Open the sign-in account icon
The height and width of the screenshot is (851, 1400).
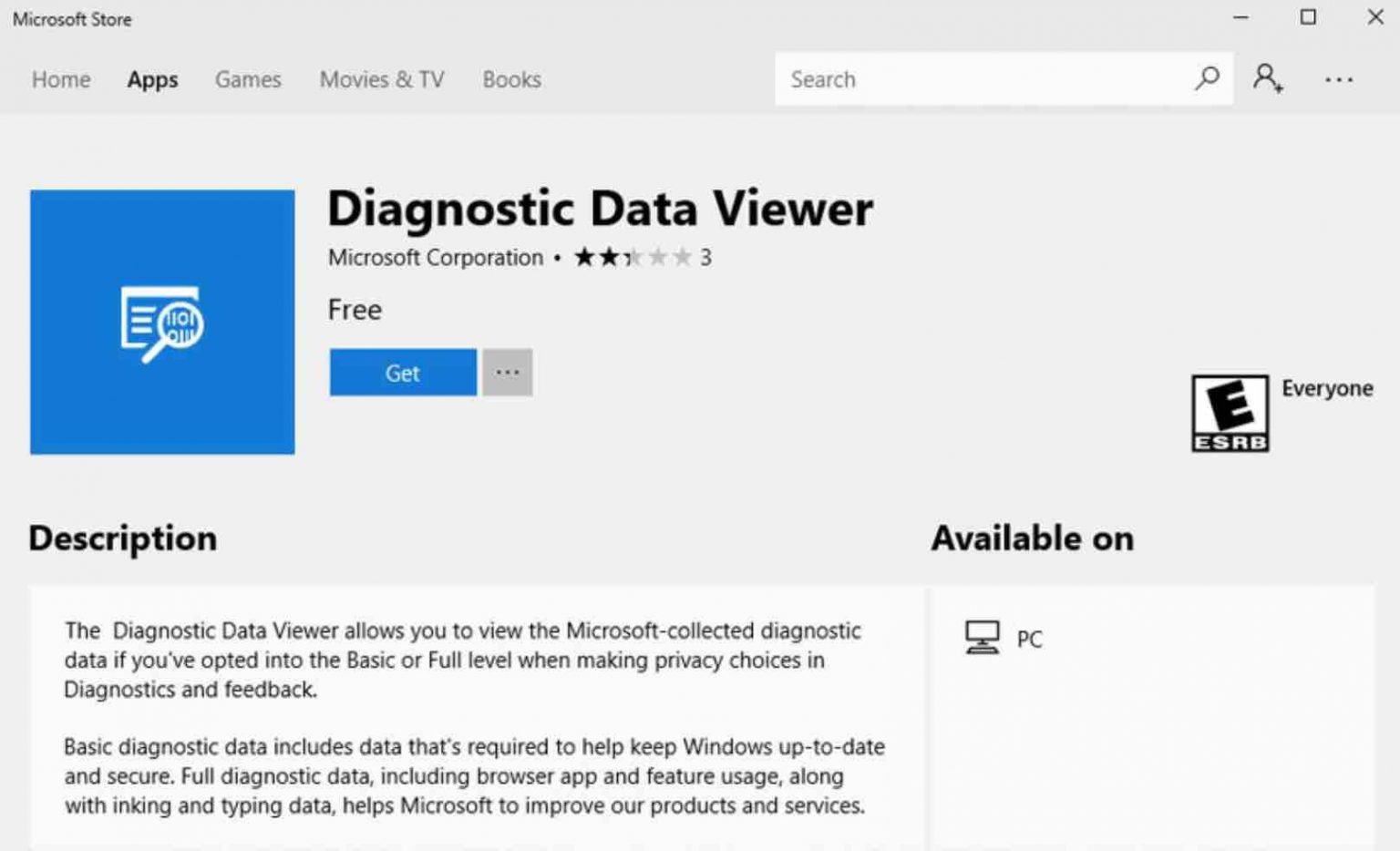[1268, 79]
